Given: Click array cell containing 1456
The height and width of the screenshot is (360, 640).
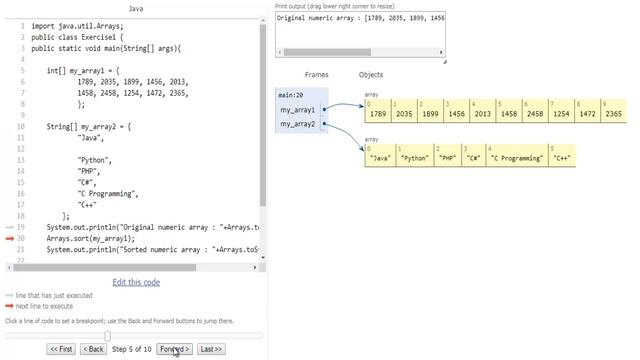Looking at the screenshot, I should (x=456, y=111).
